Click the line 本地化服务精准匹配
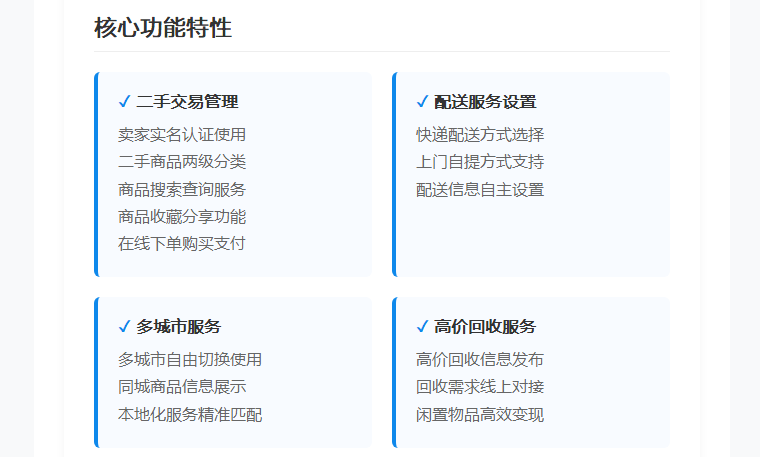 [190, 414]
